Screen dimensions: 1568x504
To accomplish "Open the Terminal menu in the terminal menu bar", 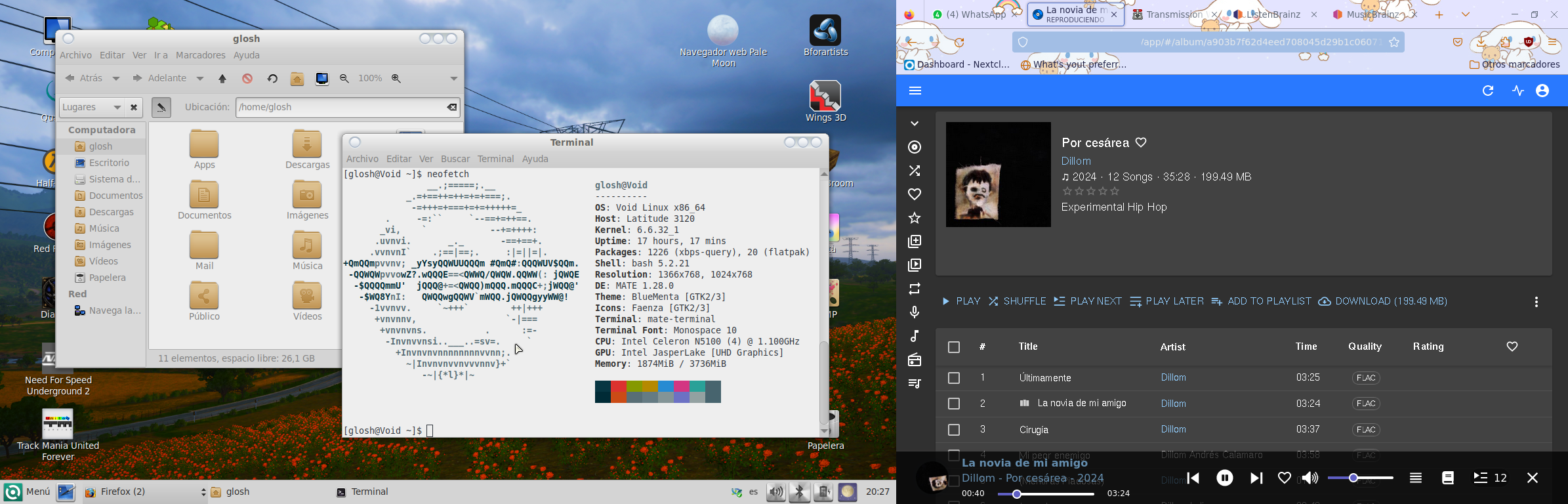I will [495, 159].
